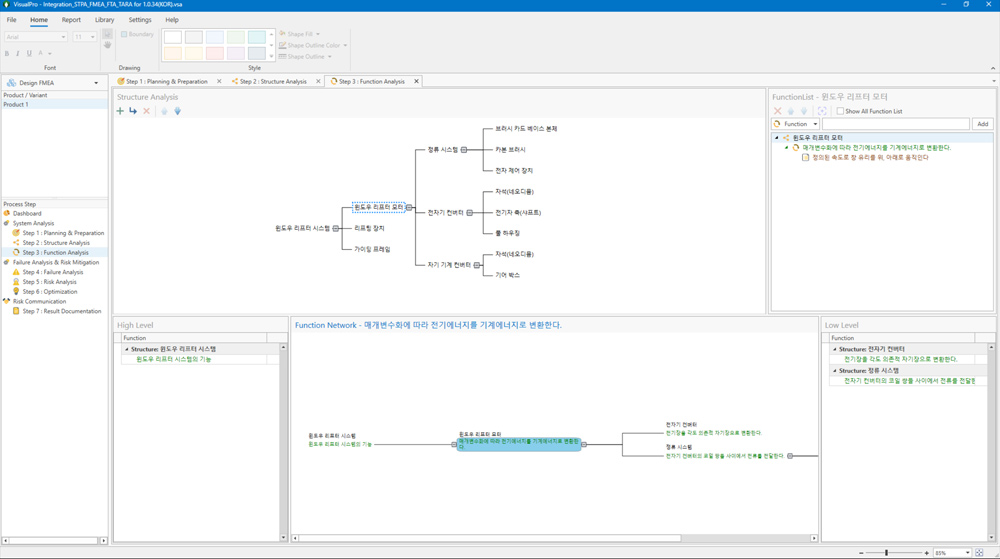Open the Report ribbon tab

tap(71, 20)
